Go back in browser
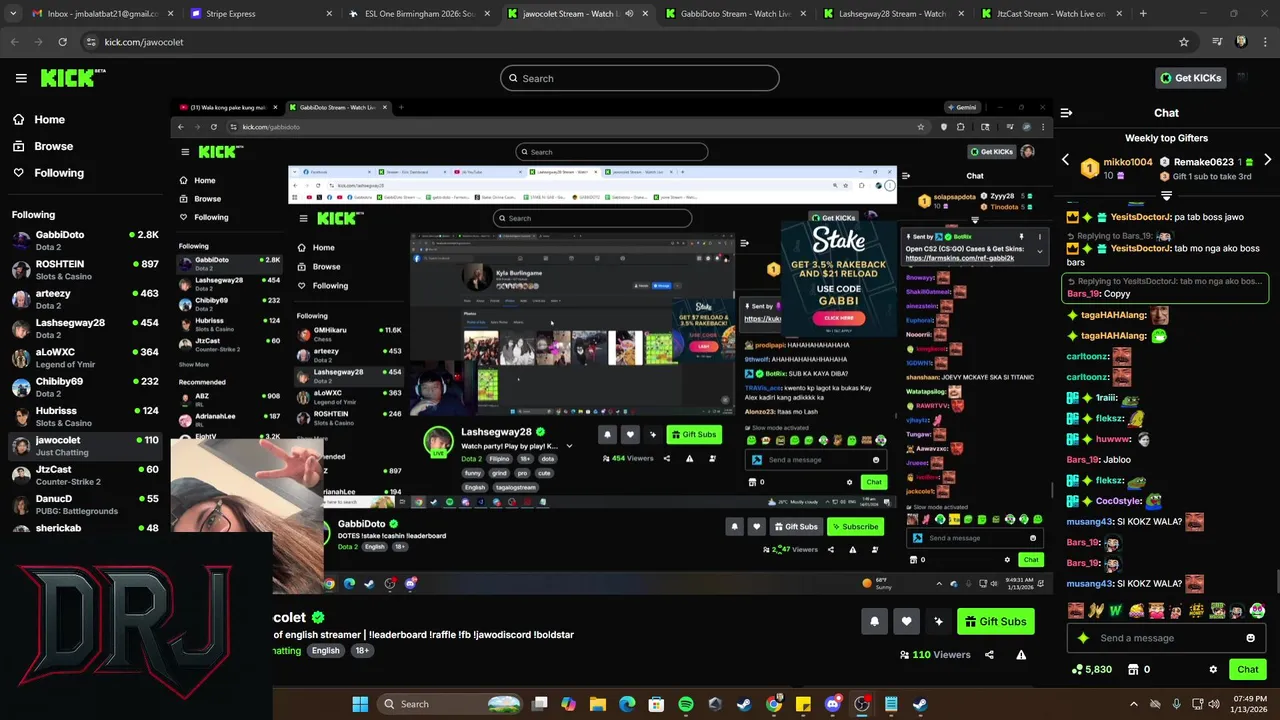The height and width of the screenshot is (720, 1280). [x=14, y=42]
